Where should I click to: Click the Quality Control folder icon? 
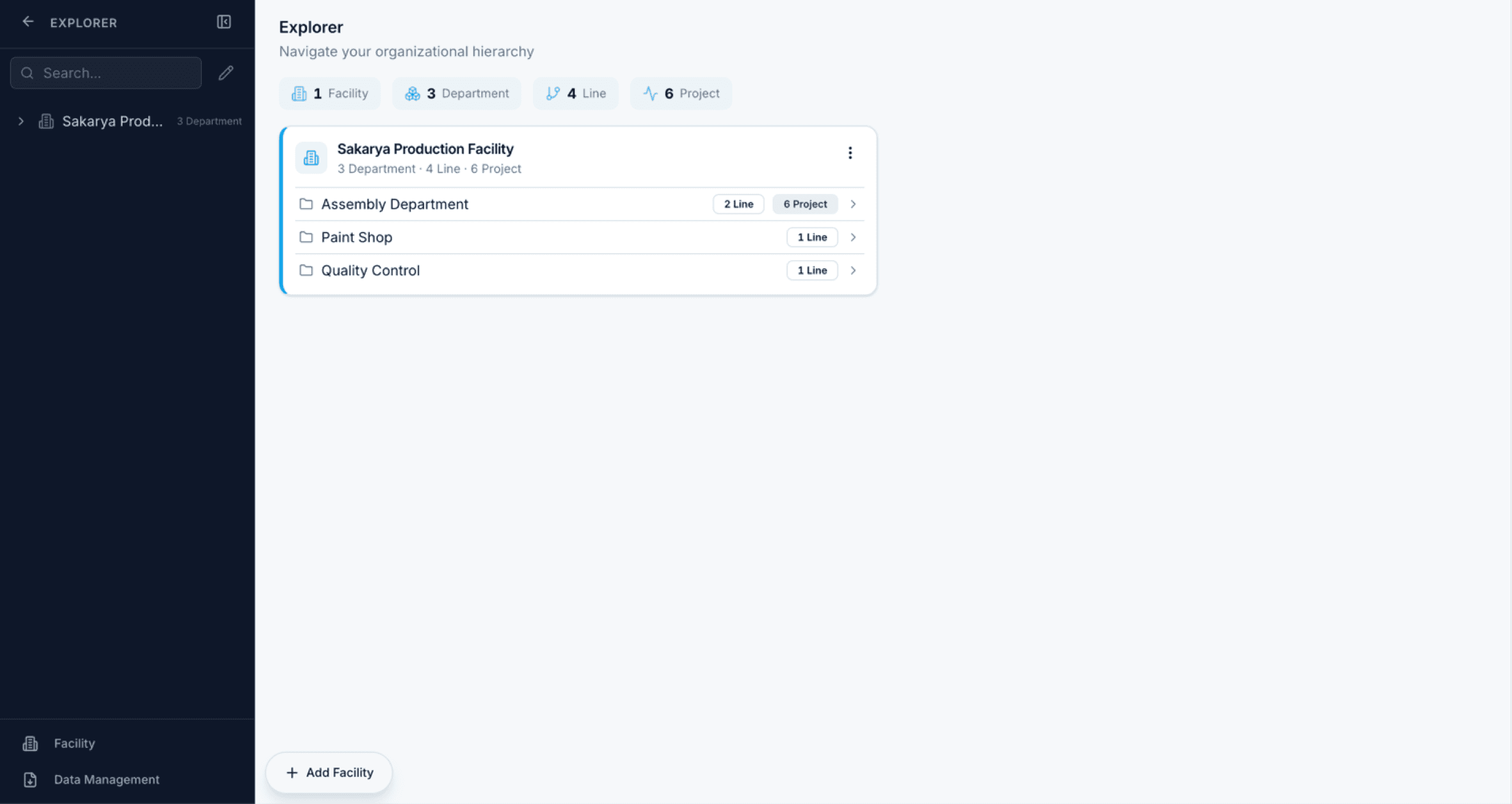click(x=306, y=270)
